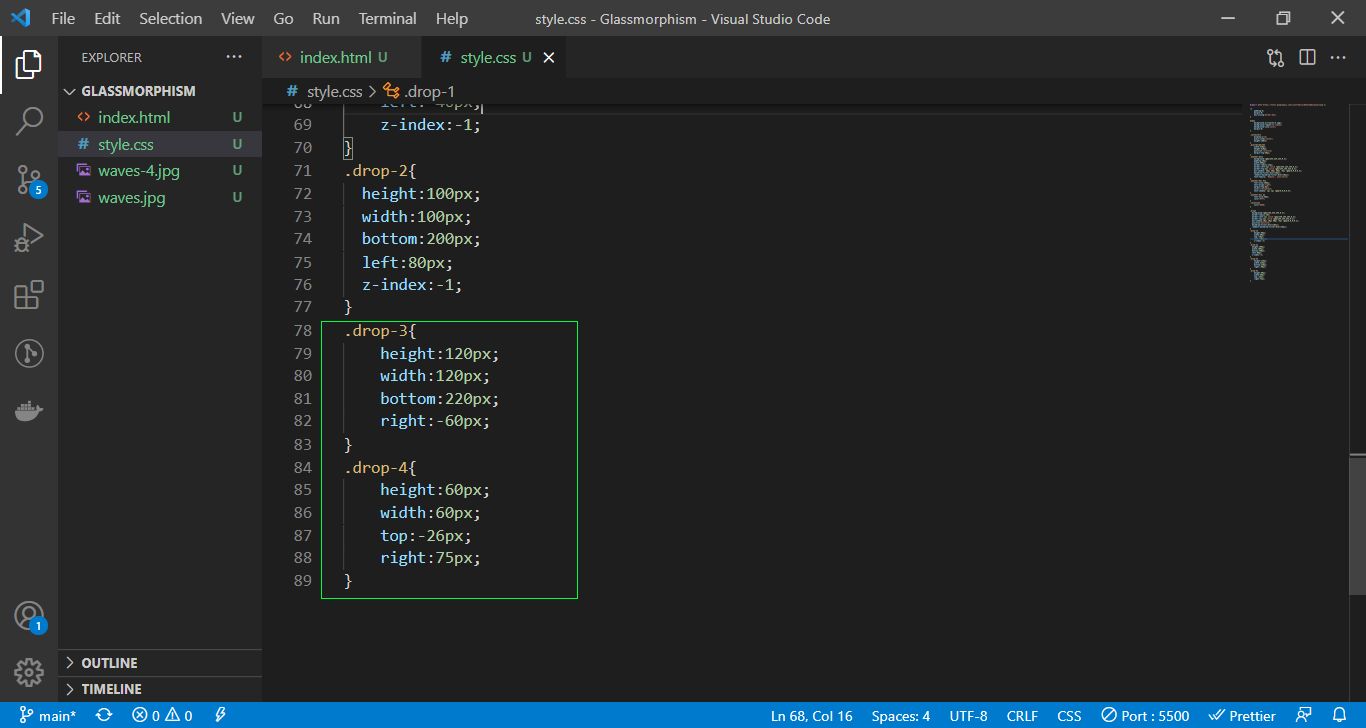Open the Run menu
This screenshot has height=728, width=1366.
click(x=326, y=18)
